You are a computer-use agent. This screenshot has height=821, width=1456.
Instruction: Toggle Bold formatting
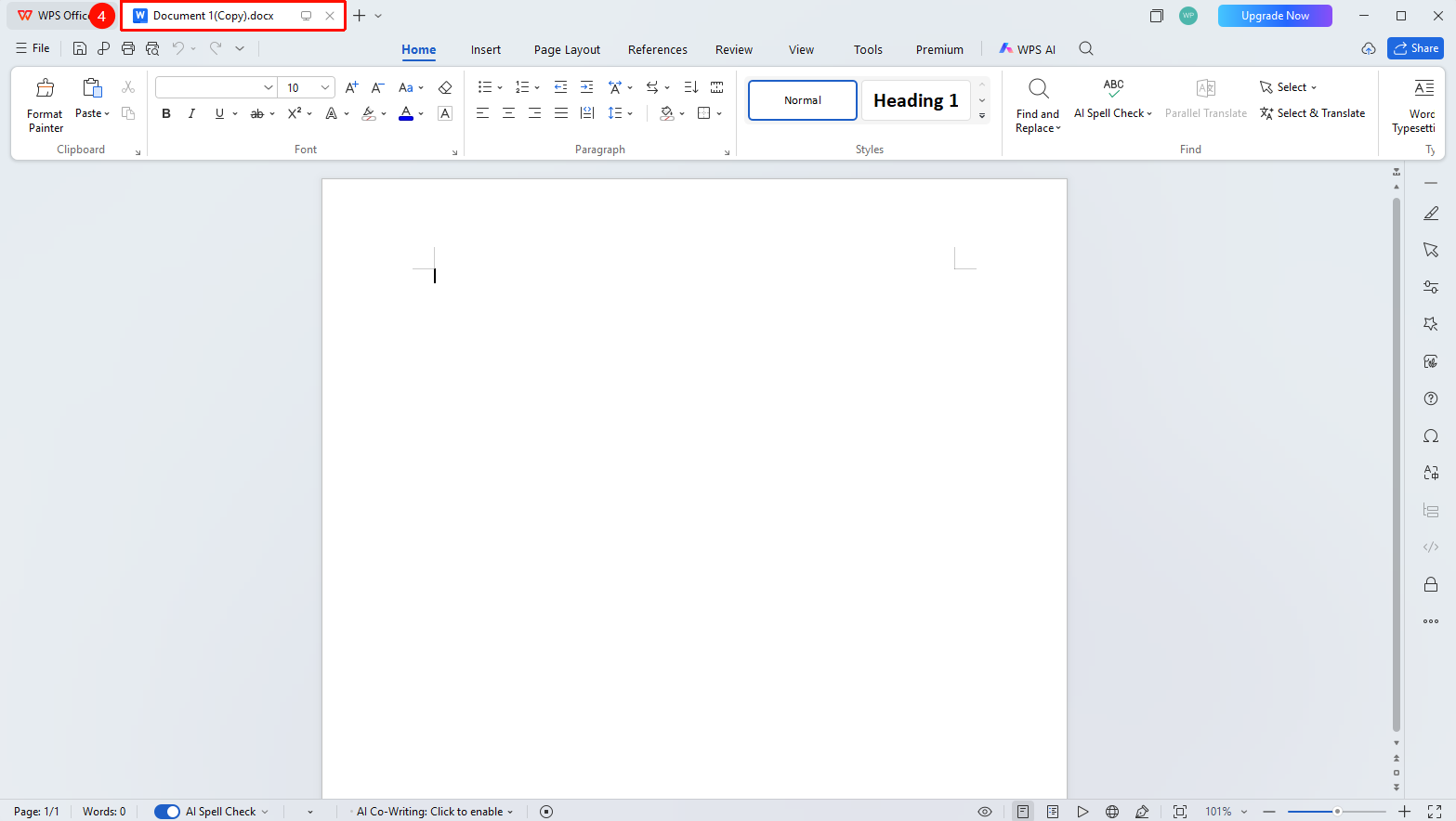point(166,113)
